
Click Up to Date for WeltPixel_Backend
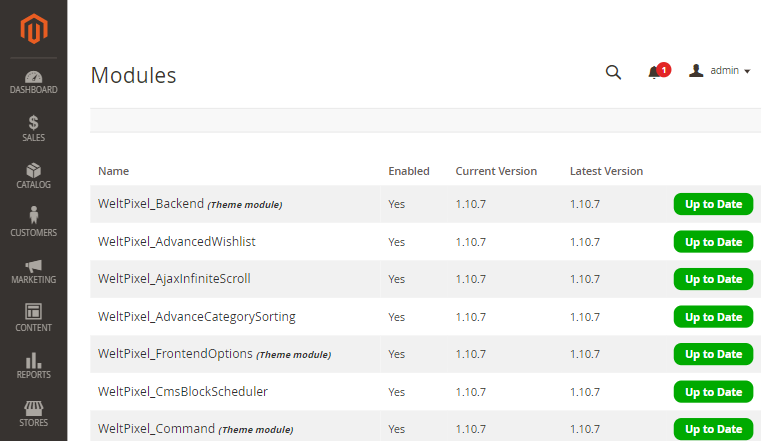click(x=713, y=204)
